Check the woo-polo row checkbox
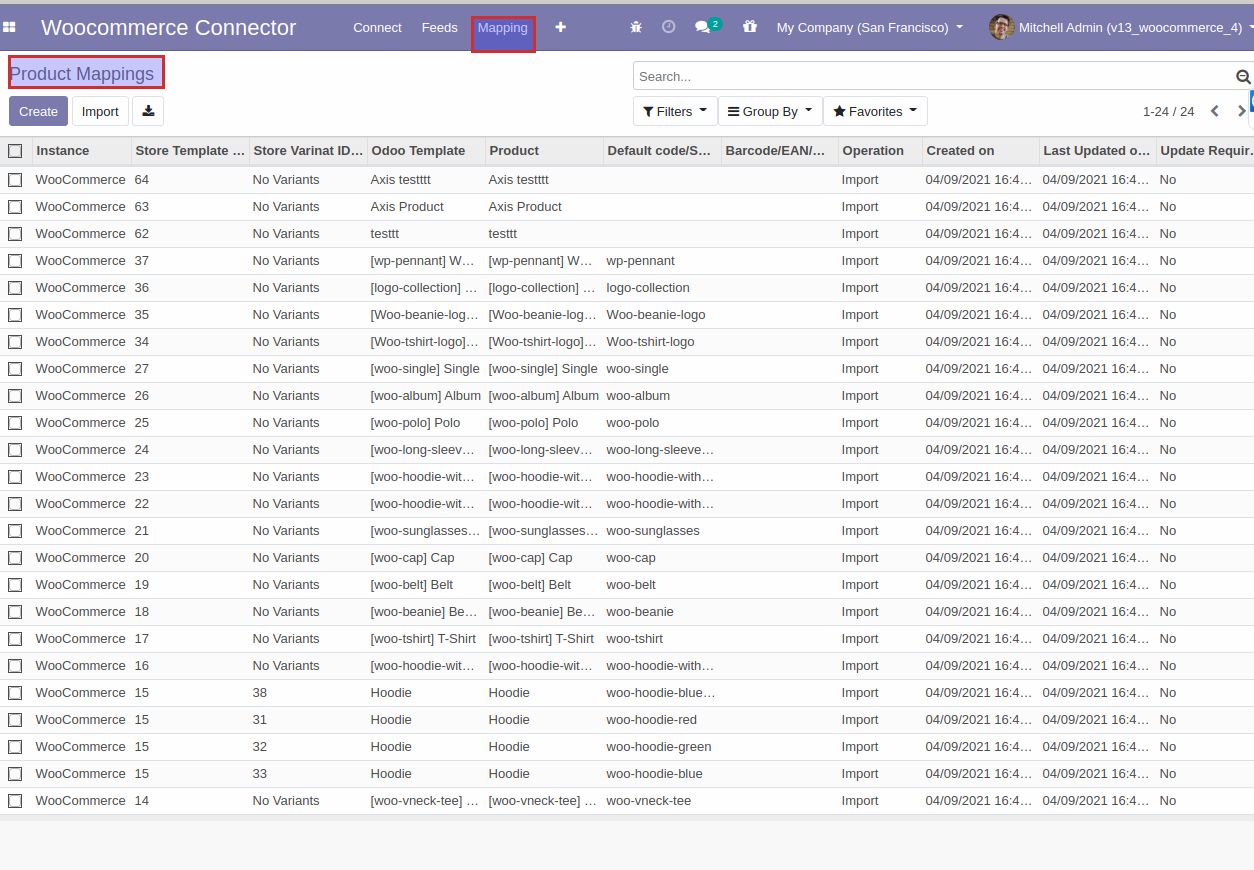Screen dimensions: 1254x870 (x=15, y=423)
